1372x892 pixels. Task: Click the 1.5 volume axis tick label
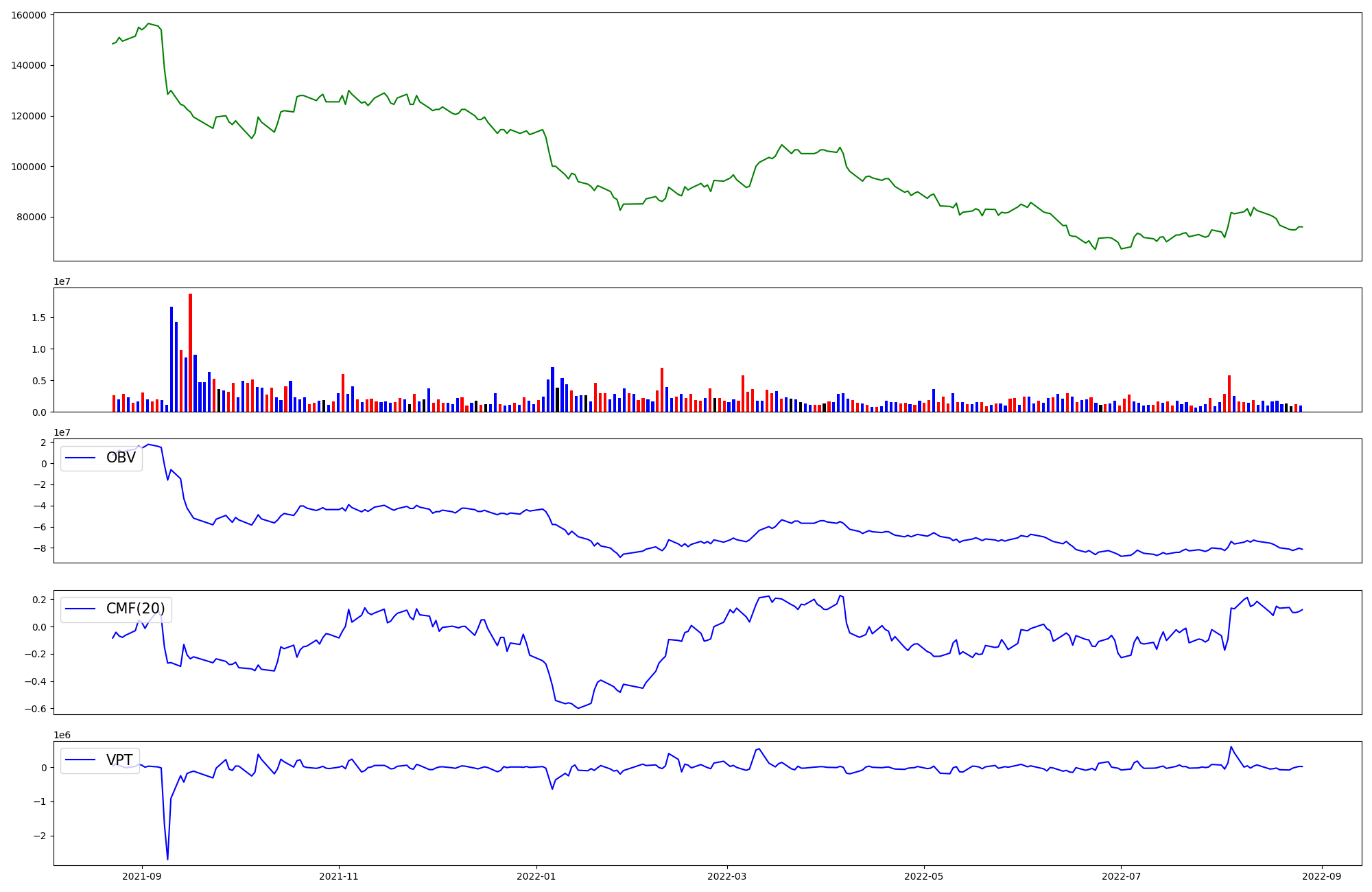point(38,318)
